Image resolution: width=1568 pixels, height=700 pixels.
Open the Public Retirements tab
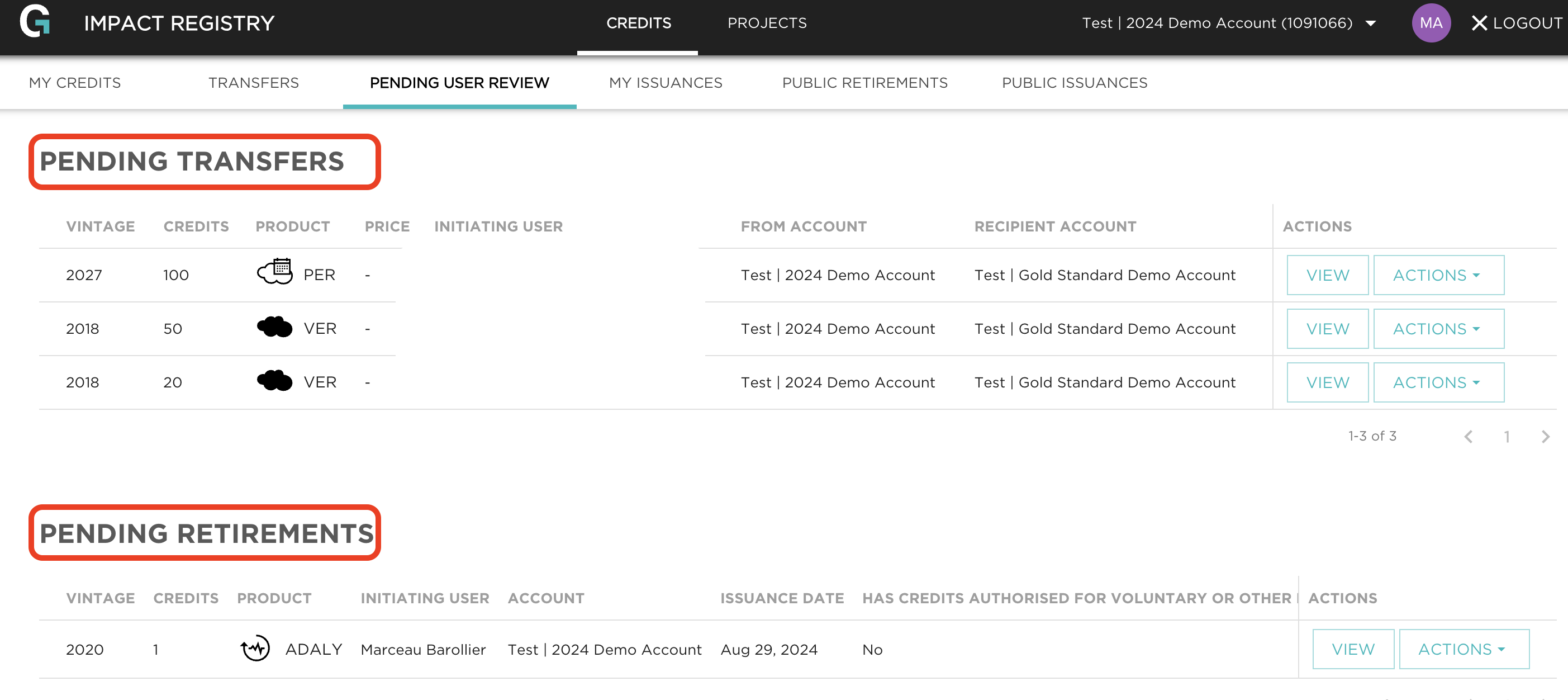864,83
